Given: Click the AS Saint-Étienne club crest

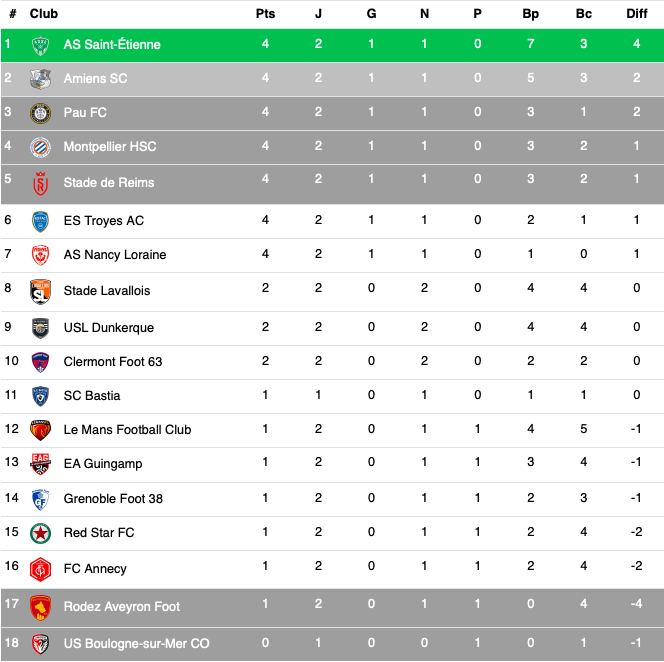Looking at the screenshot, I should 41,46.
